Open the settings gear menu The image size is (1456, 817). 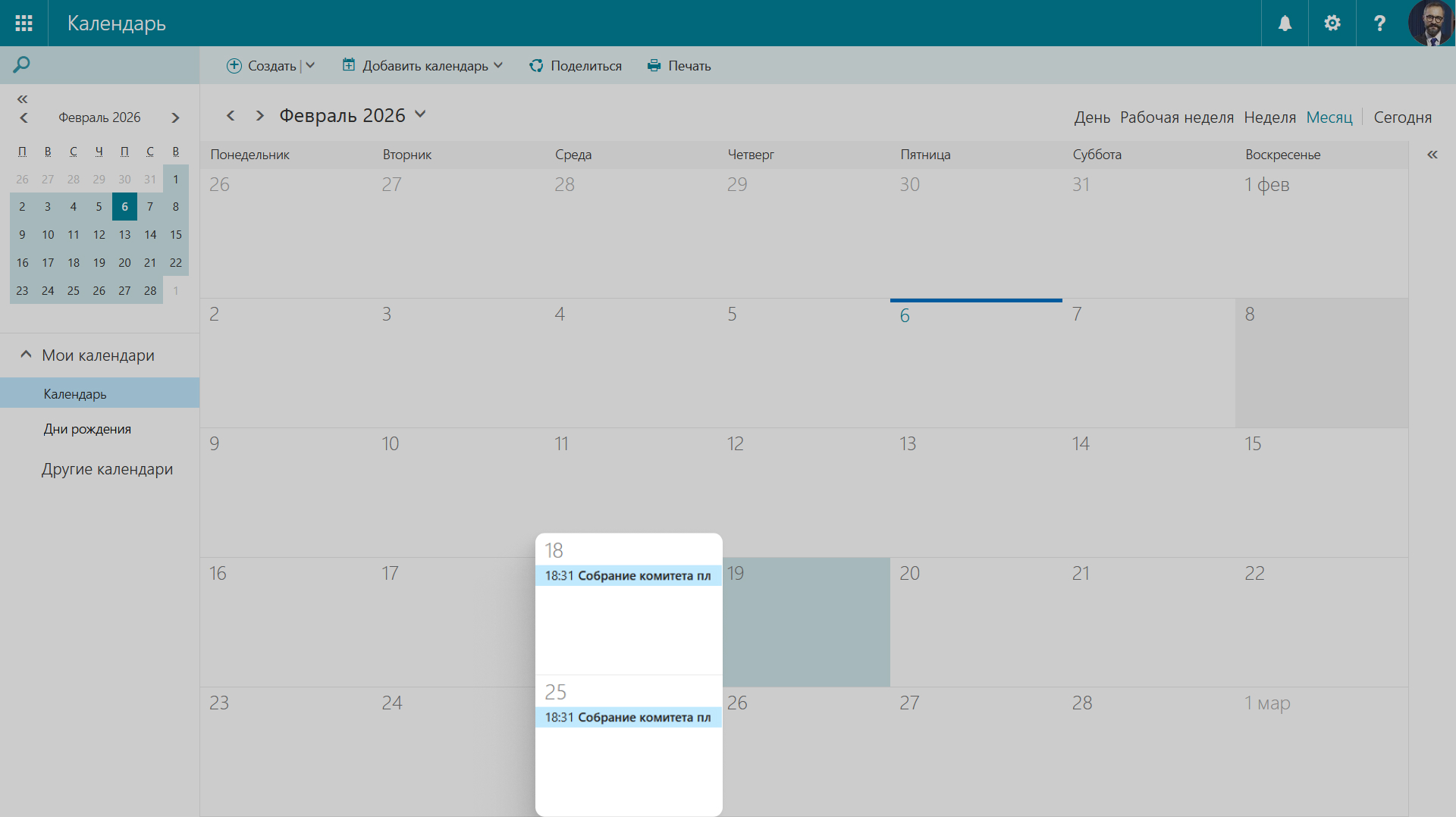(x=1332, y=23)
